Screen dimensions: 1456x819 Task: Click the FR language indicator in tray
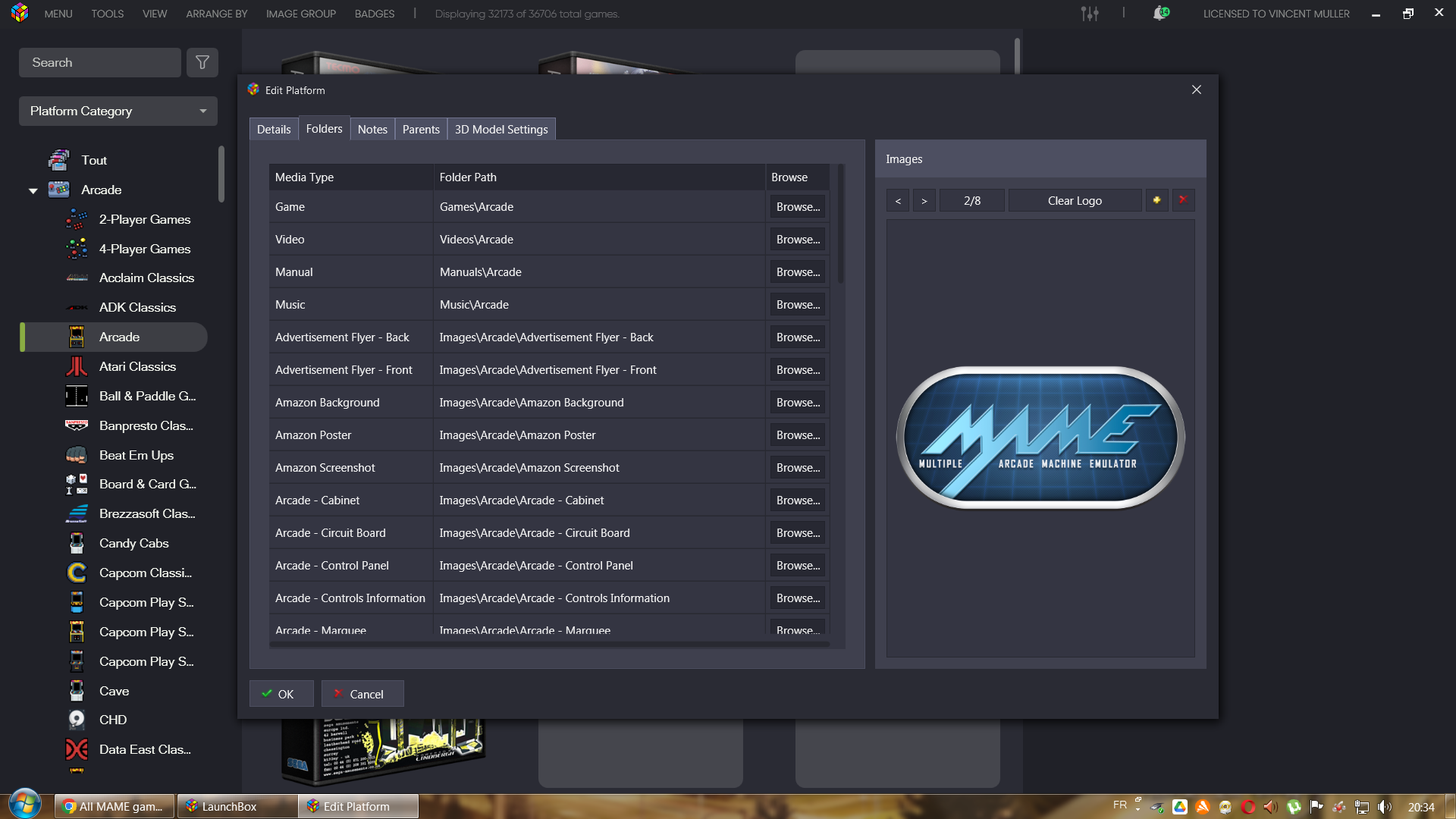tap(1119, 805)
